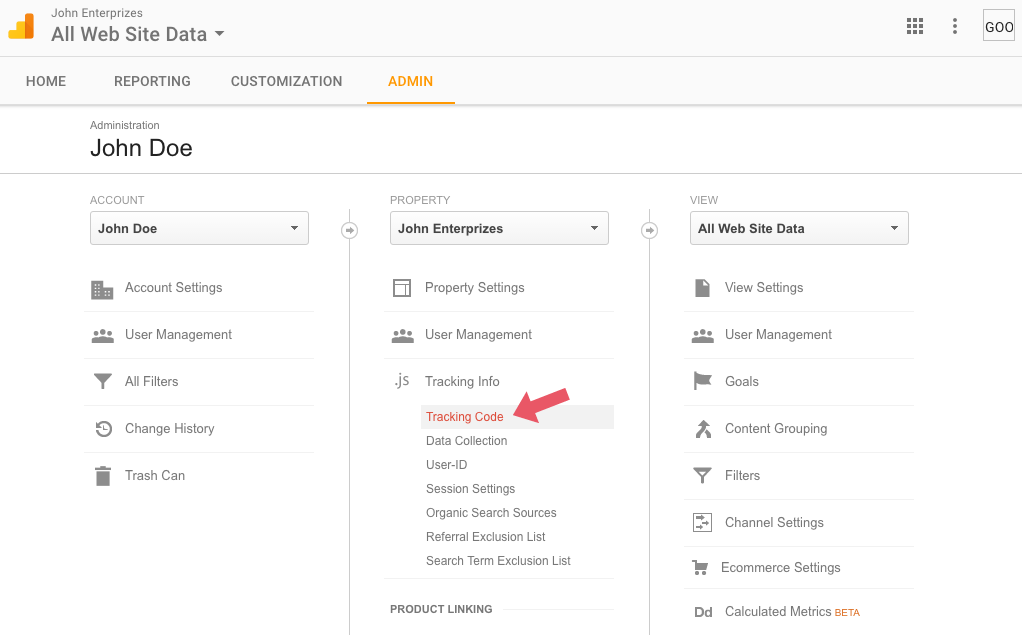
Task: Open Channel Settings
Action: pos(774,522)
